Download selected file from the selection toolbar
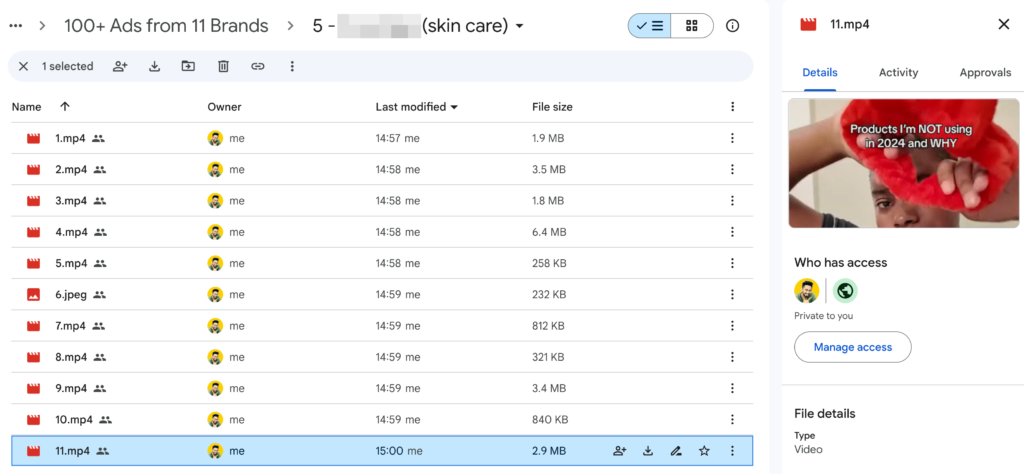 pos(155,66)
